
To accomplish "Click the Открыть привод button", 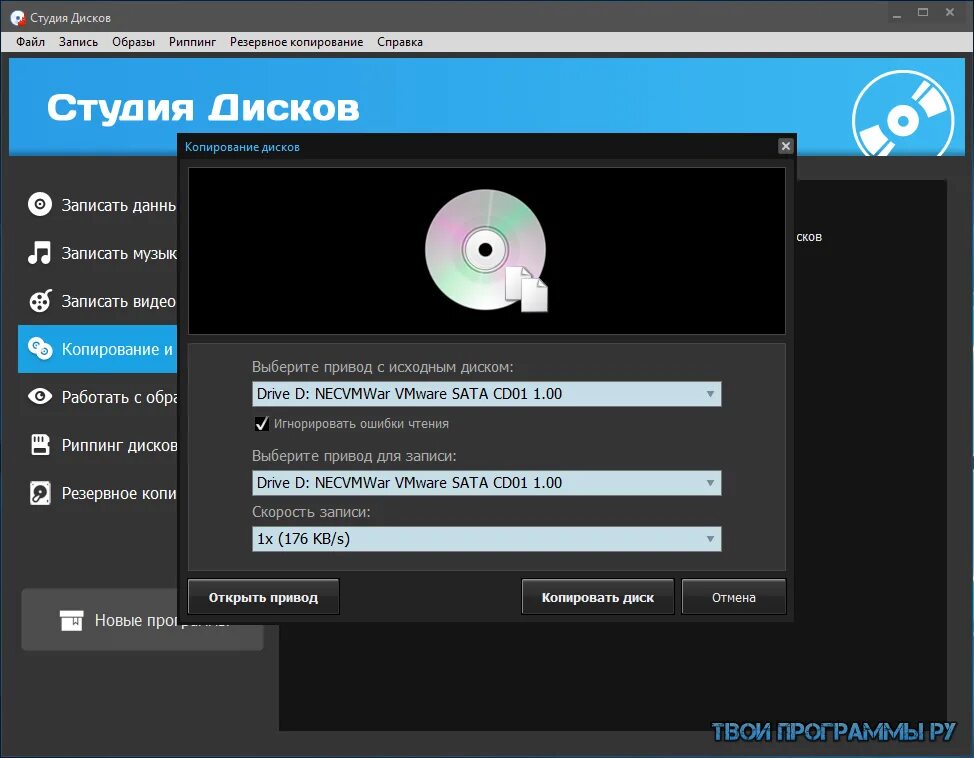I will pyautogui.click(x=263, y=597).
